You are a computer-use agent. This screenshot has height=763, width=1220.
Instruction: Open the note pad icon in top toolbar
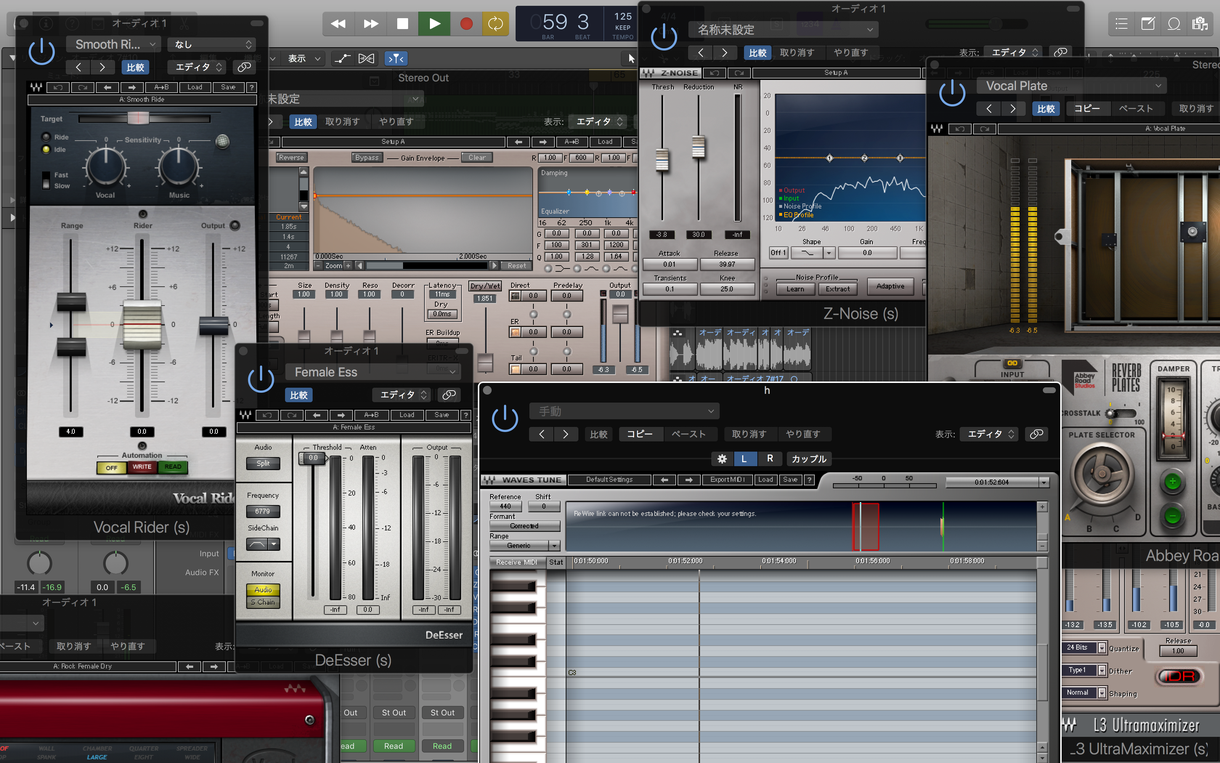coord(1148,23)
